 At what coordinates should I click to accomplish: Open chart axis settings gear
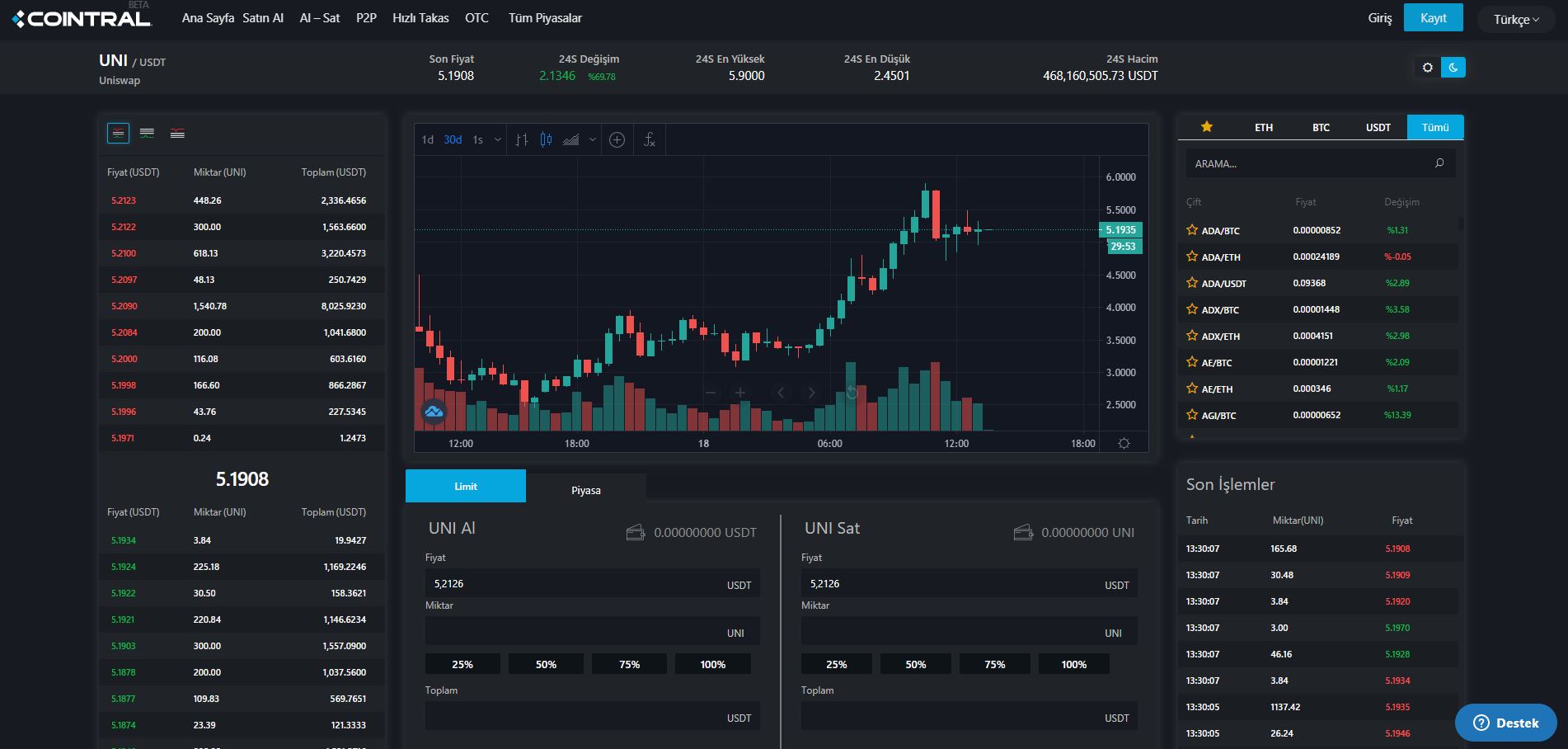[x=1124, y=443]
